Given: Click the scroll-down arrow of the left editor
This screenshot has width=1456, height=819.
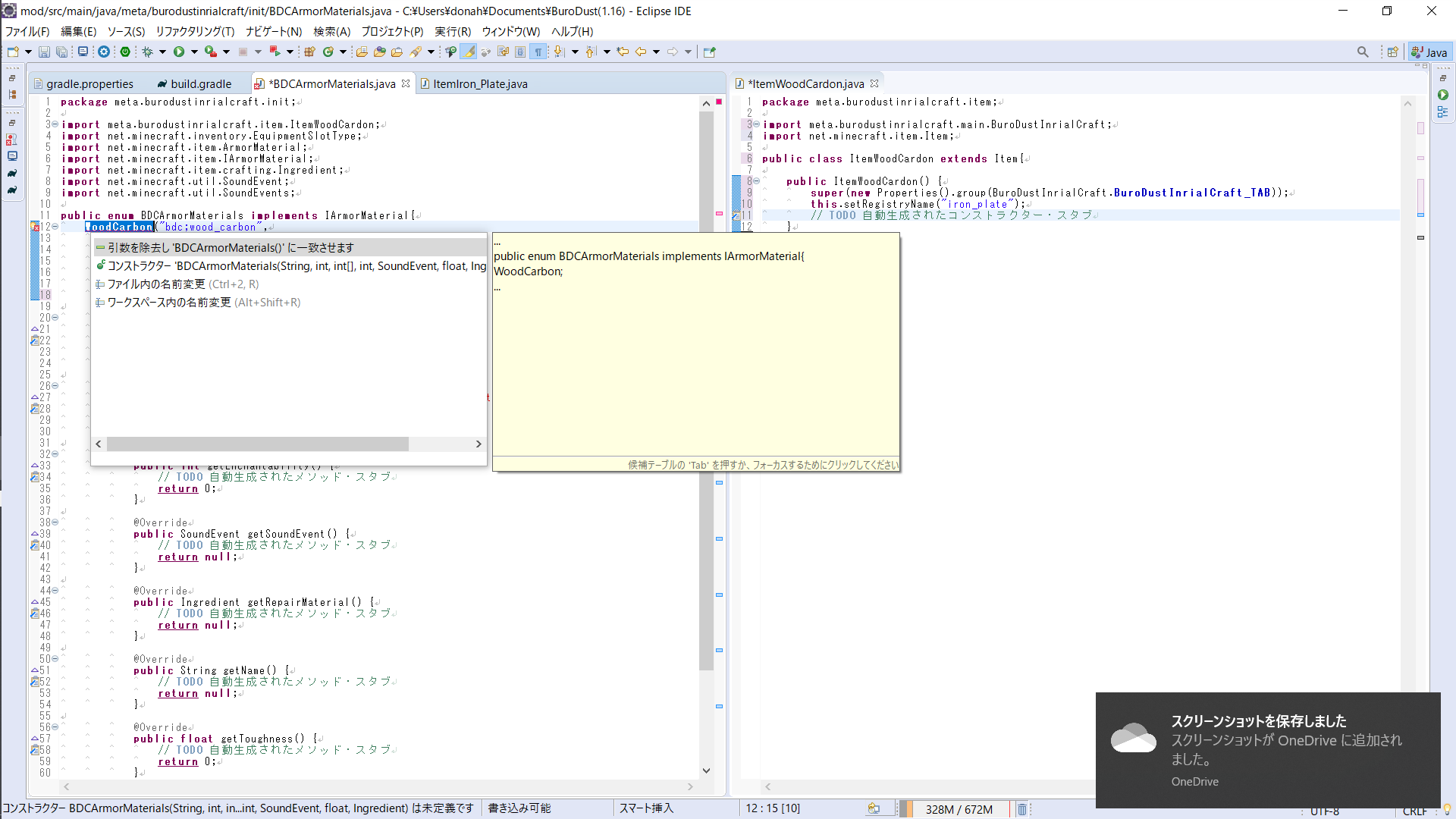Looking at the screenshot, I should tap(706, 770).
